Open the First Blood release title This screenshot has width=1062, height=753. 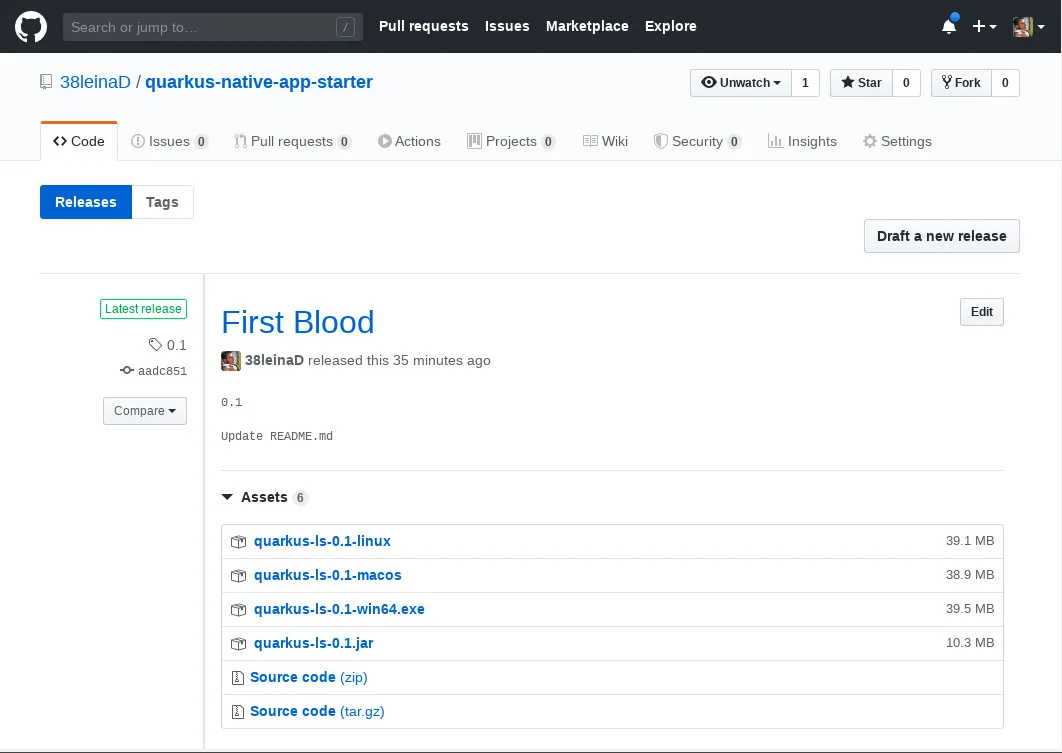297,322
